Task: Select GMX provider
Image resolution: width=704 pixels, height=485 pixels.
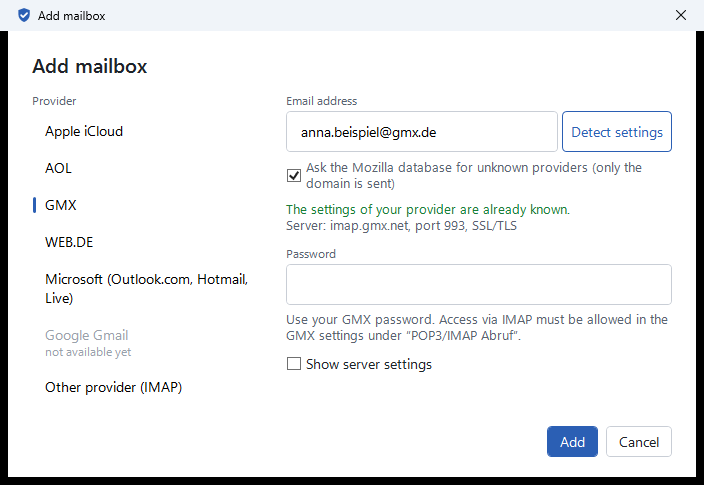Action: point(61,205)
